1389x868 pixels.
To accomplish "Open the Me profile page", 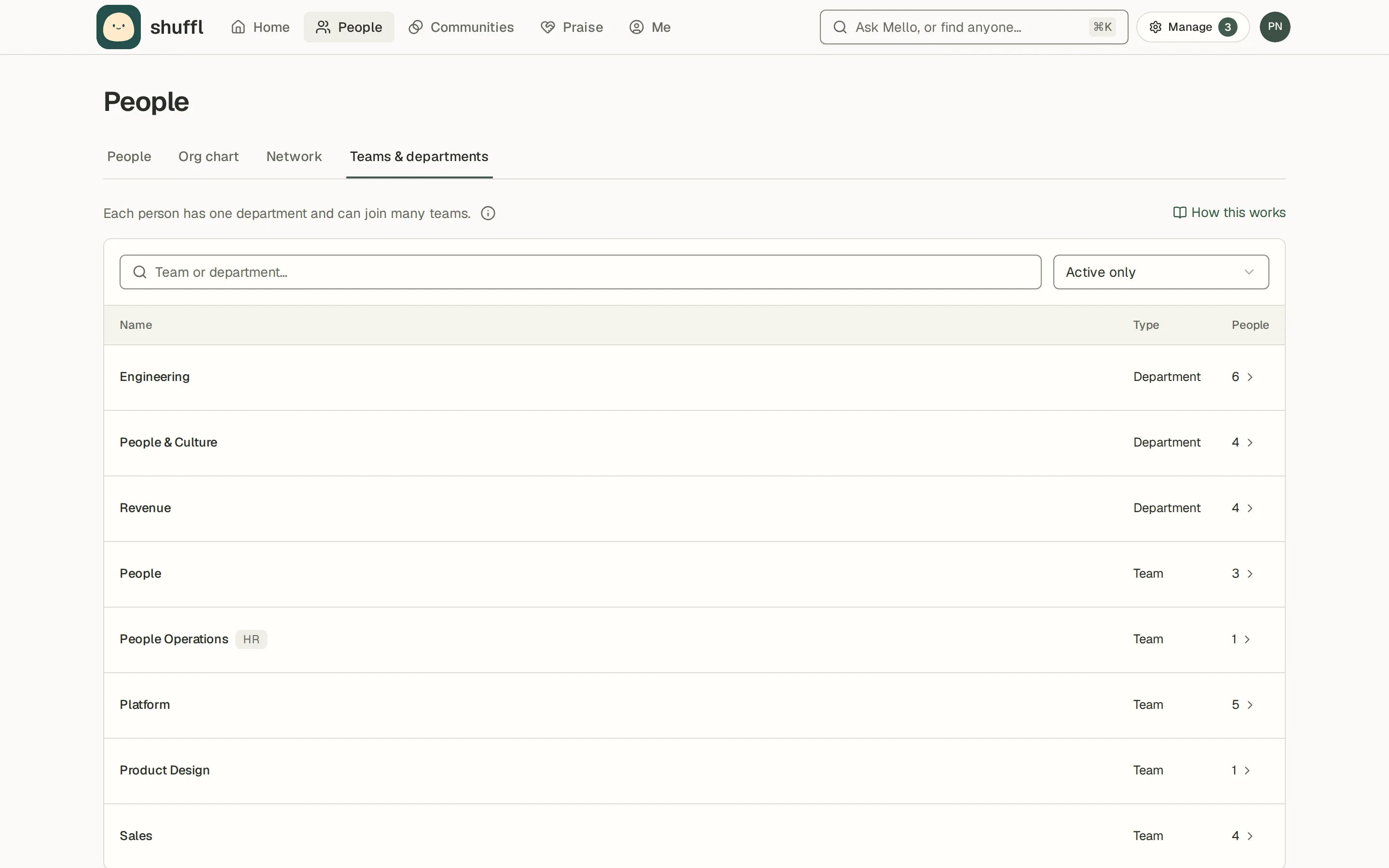I will coord(650,27).
